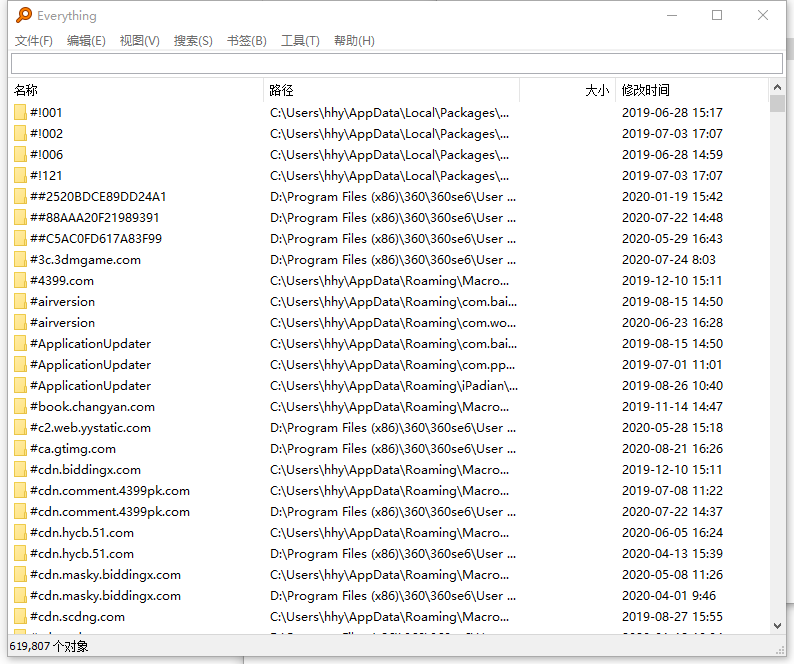Select the ##88AAA20F21989391 entry
The image size is (794, 664).
click(x=95, y=218)
